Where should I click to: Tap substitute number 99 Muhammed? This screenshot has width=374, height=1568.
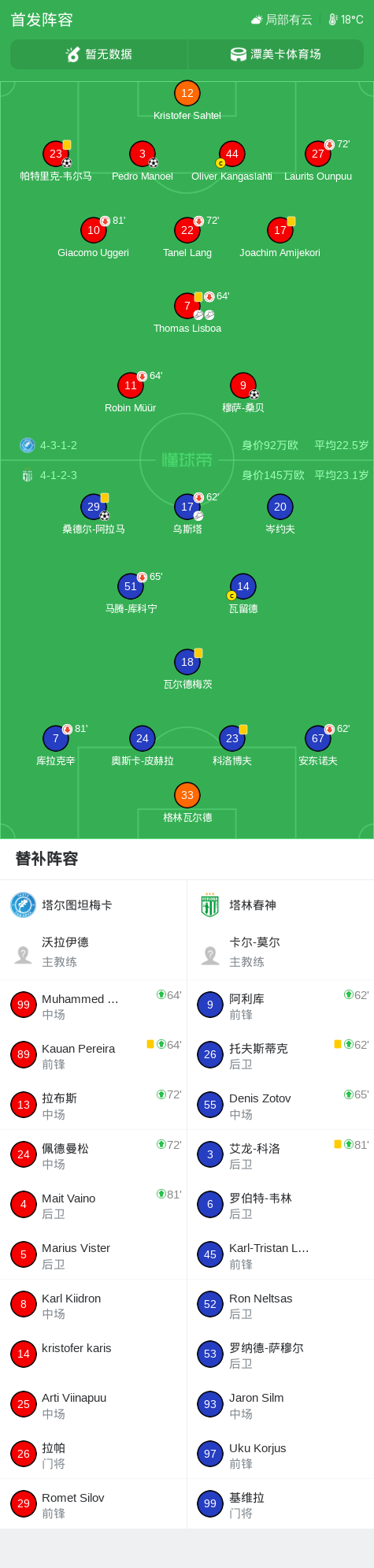click(24, 1005)
